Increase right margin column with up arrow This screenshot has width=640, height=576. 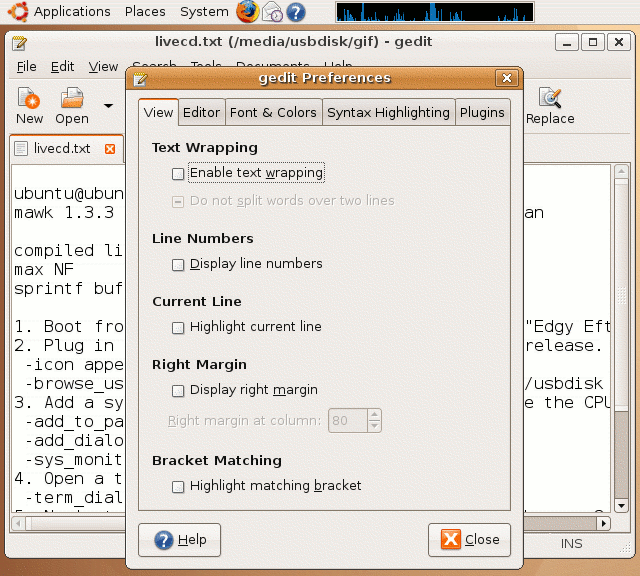[x=374, y=415]
